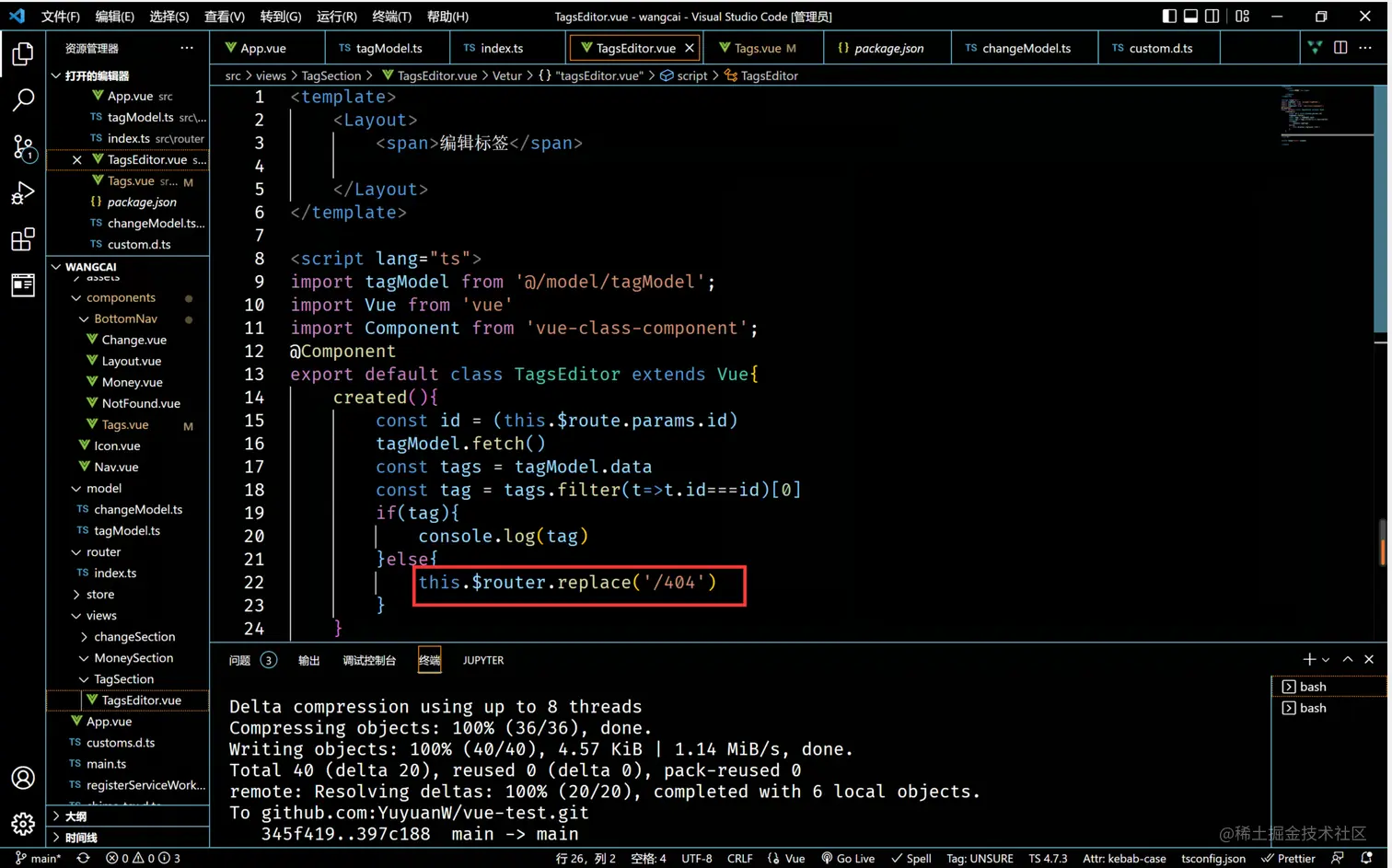Switch to the package.json editor tab

[887, 48]
